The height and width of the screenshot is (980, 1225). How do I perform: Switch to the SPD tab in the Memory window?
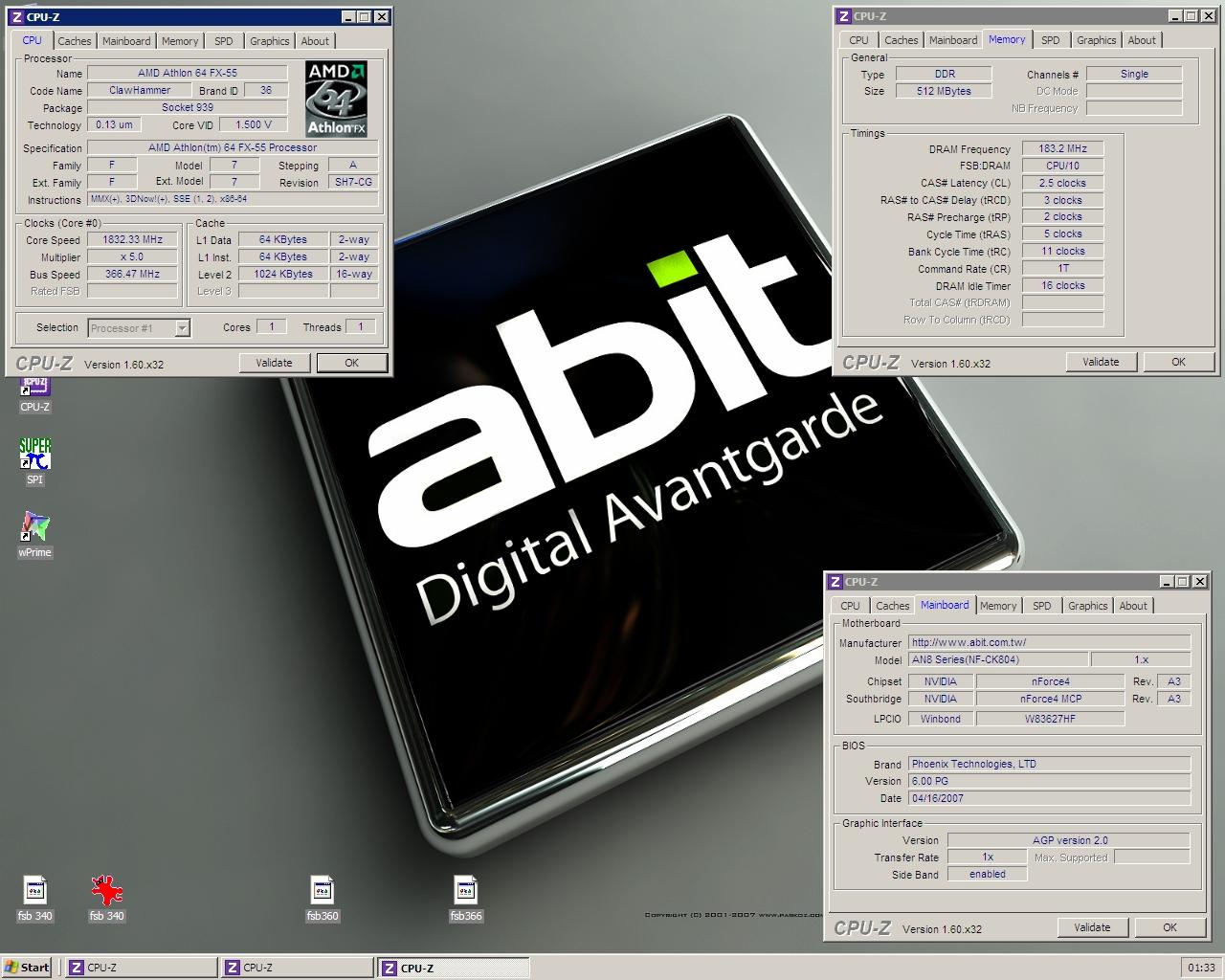coord(1050,40)
